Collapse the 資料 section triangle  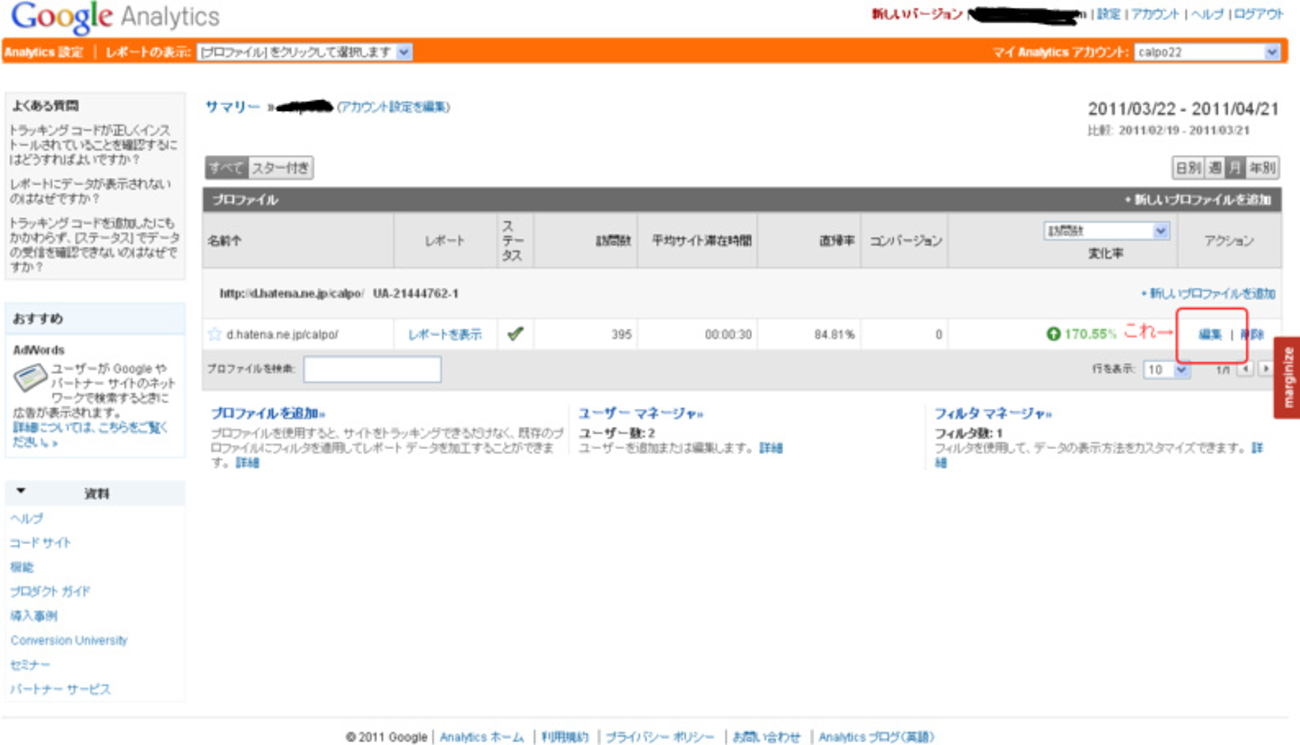pos(21,492)
